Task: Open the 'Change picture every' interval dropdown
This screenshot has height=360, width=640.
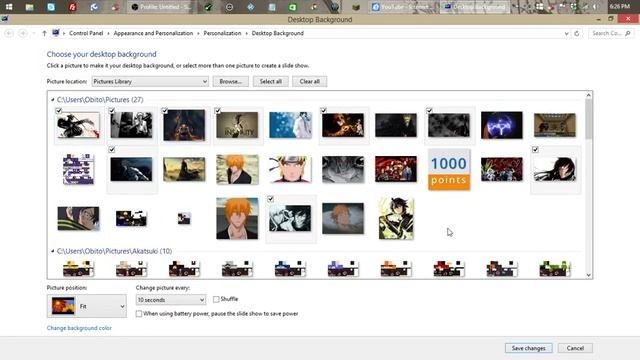Action: [x=171, y=300]
